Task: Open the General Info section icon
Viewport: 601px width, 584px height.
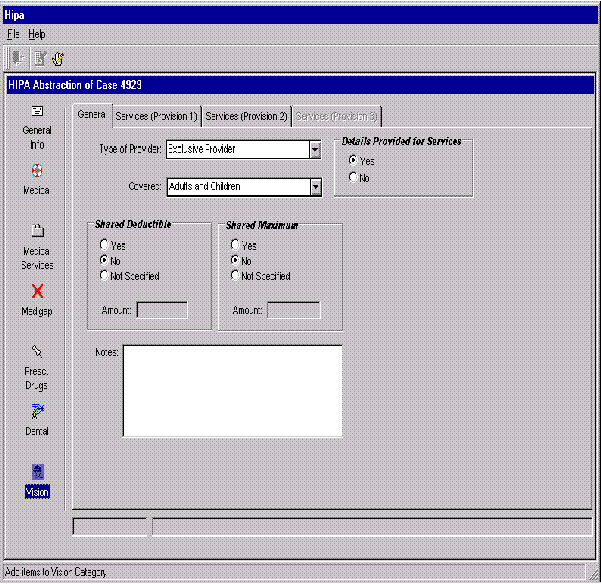Action: coord(37,111)
